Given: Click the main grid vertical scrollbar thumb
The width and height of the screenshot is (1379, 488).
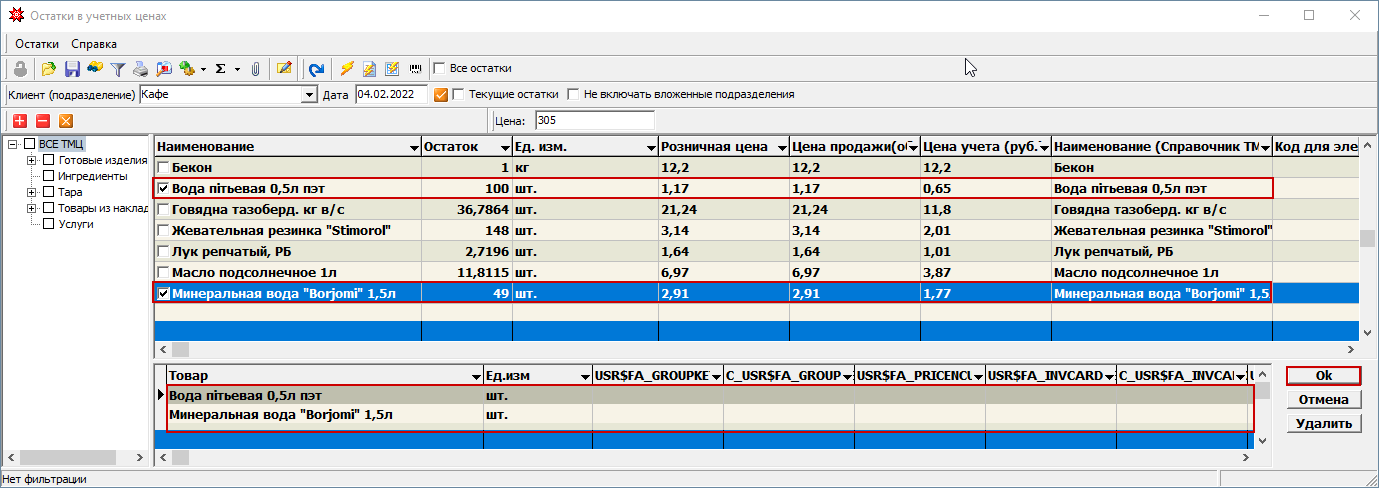Looking at the screenshot, I should 1366,238.
